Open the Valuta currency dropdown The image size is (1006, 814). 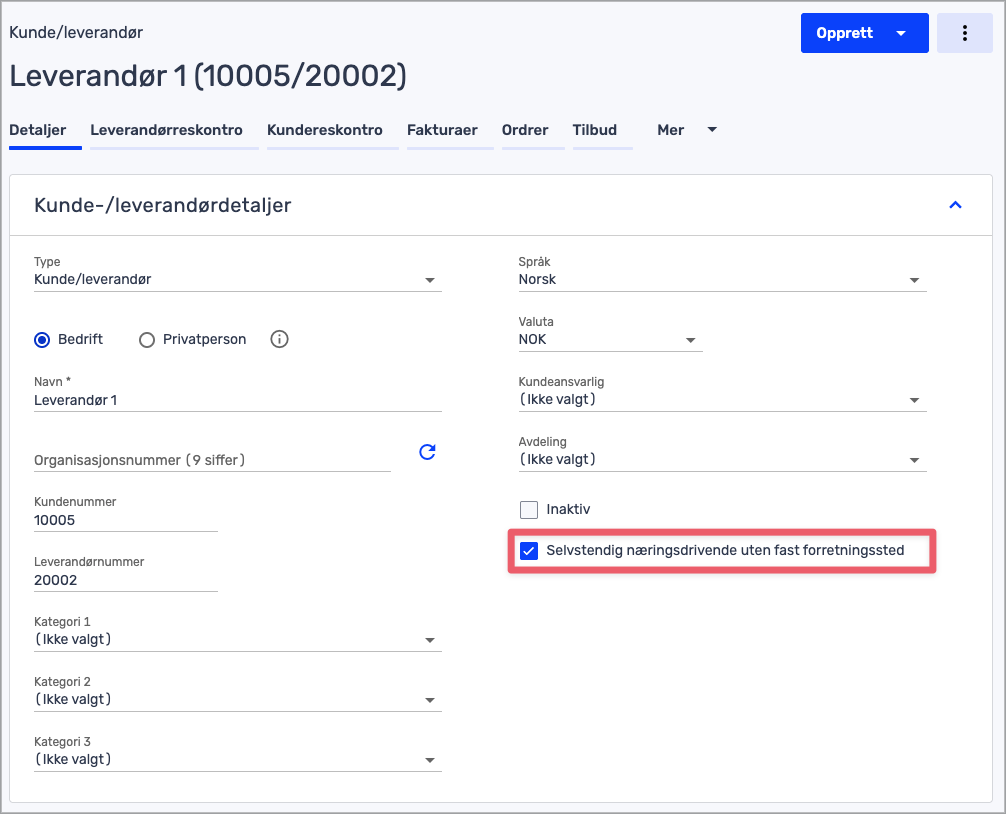click(609, 340)
